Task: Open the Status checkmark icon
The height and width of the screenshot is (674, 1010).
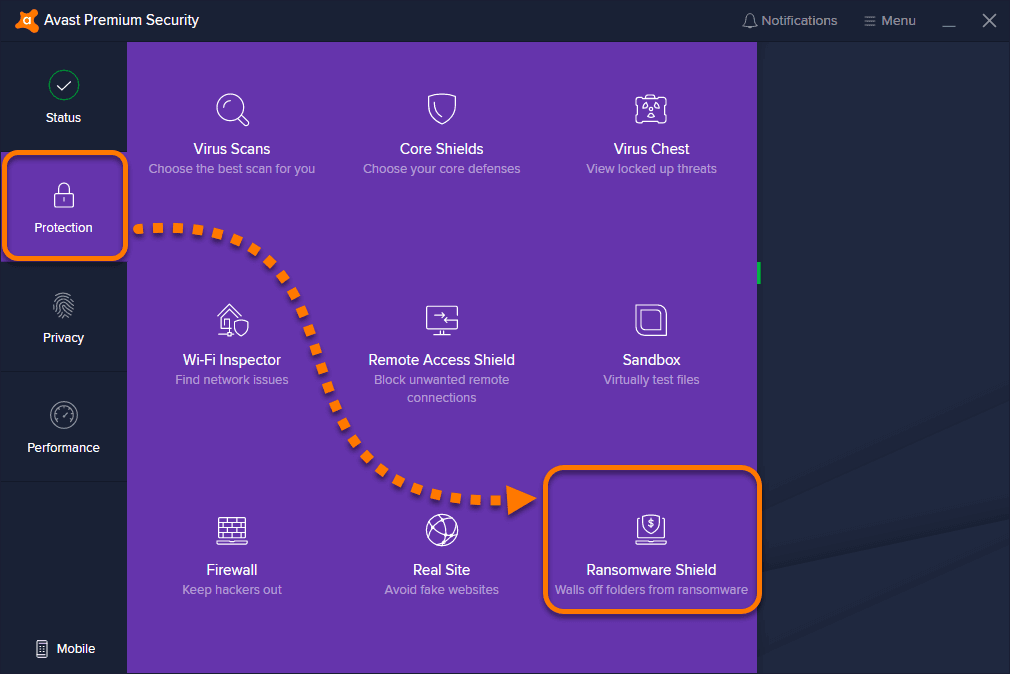Action: (x=64, y=85)
